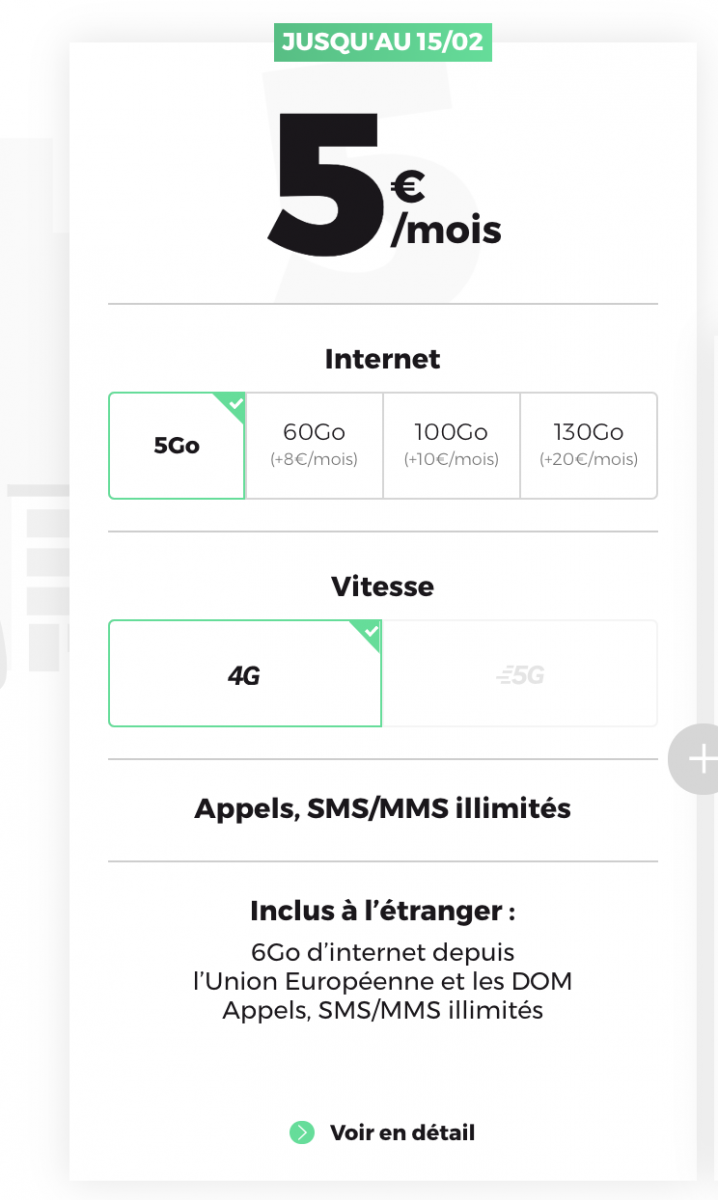Click the Internet section heading

383,359
